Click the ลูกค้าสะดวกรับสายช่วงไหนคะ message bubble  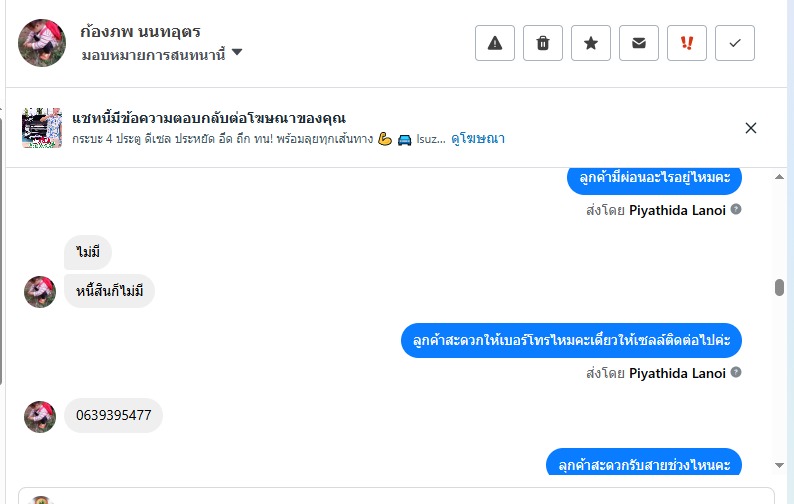click(x=644, y=464)
